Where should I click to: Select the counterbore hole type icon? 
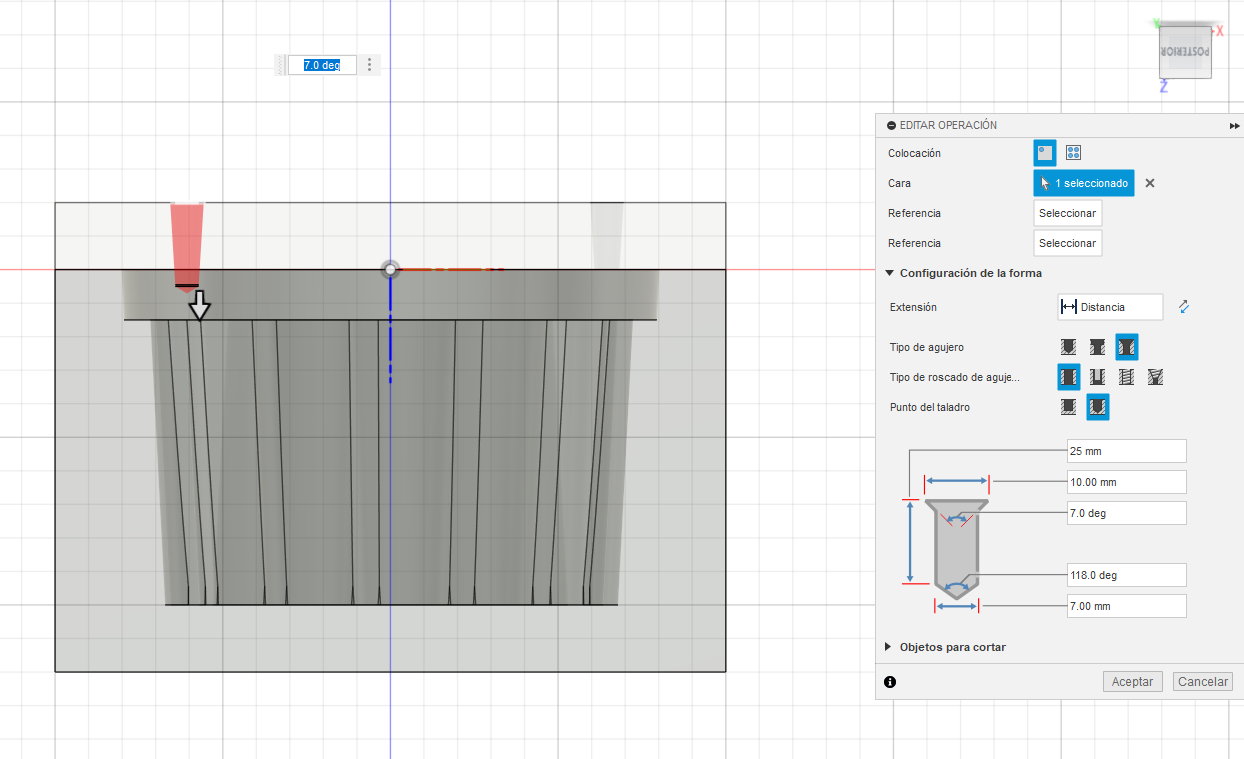[1097, 347]
